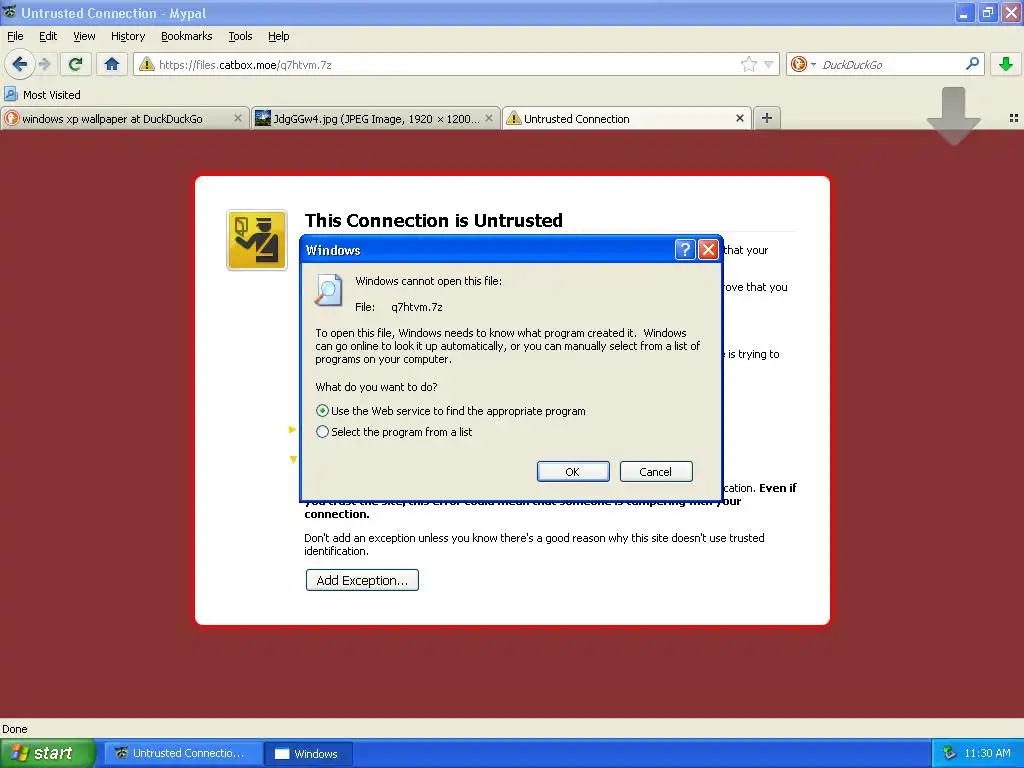The width and height of the screenshot is (1024, 768).
Task: Open a new tab with the plus button
Action: 767,118
